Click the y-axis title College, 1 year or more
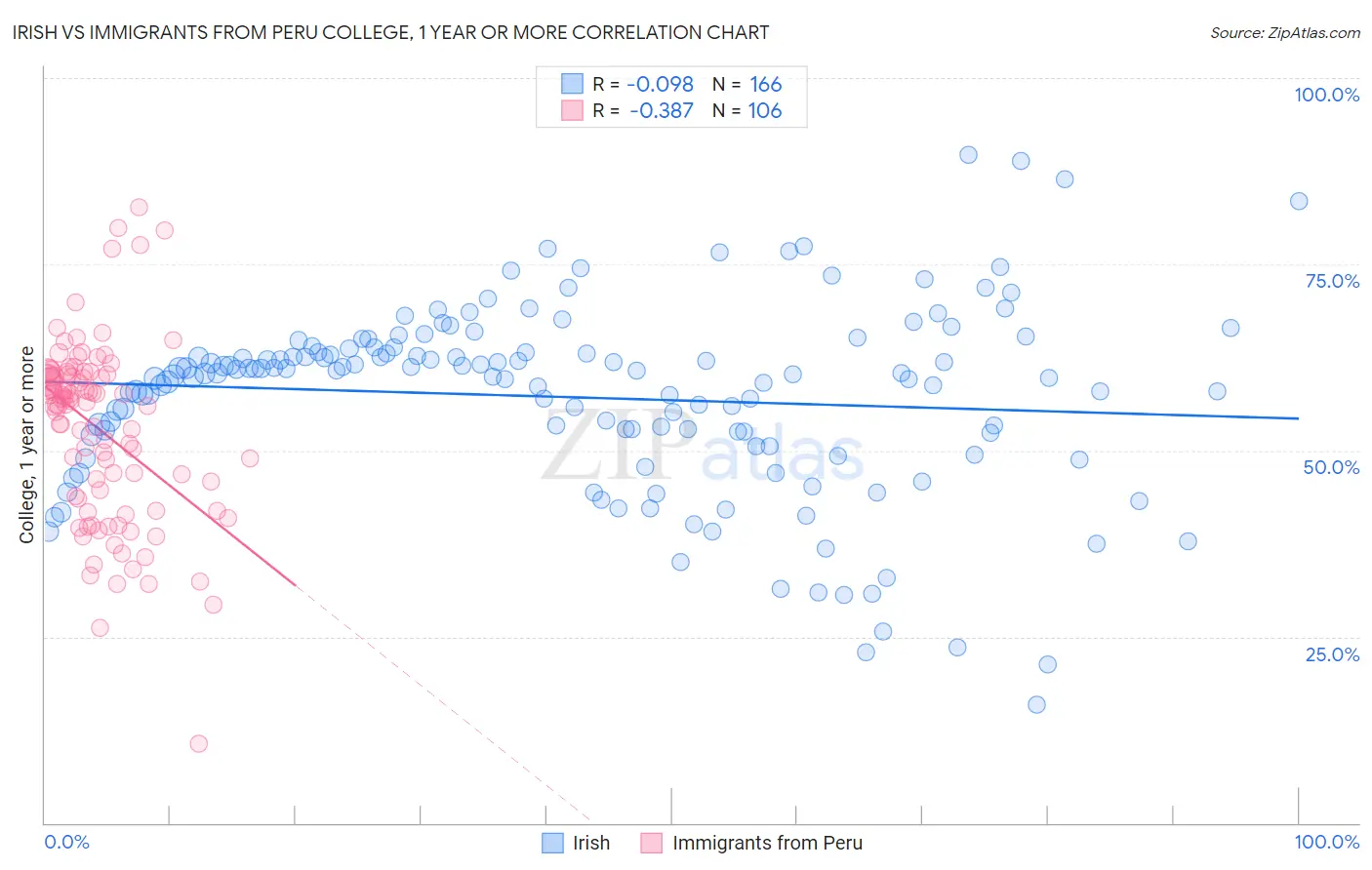 (x=27, y=445)
